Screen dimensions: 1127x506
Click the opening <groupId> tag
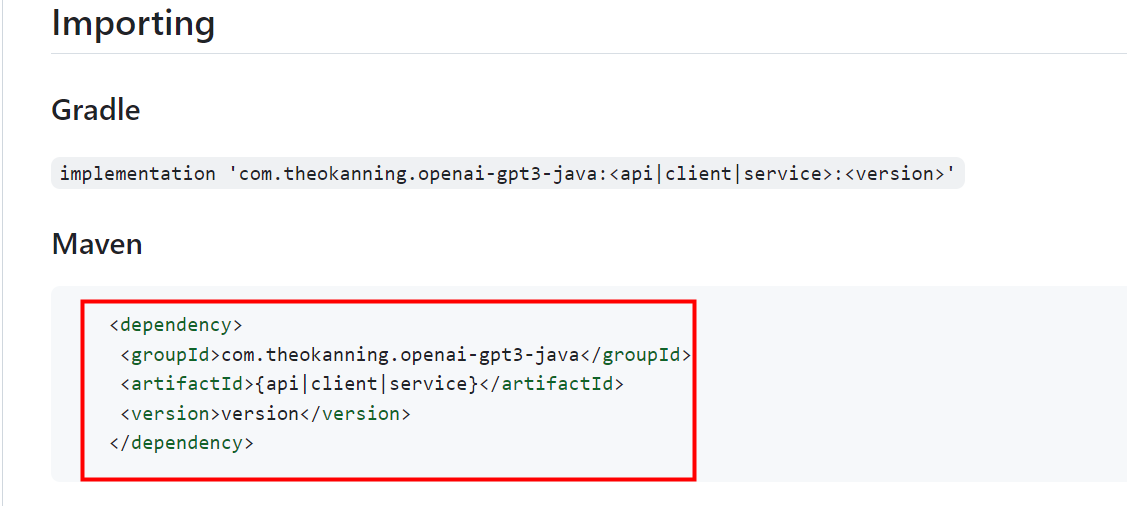(170, 355)
